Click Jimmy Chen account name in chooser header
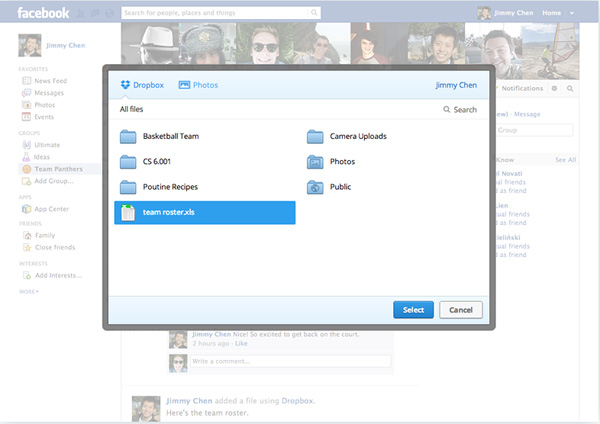Image resolution: width=600 pixels, height=424 pixels. [456, 85]
